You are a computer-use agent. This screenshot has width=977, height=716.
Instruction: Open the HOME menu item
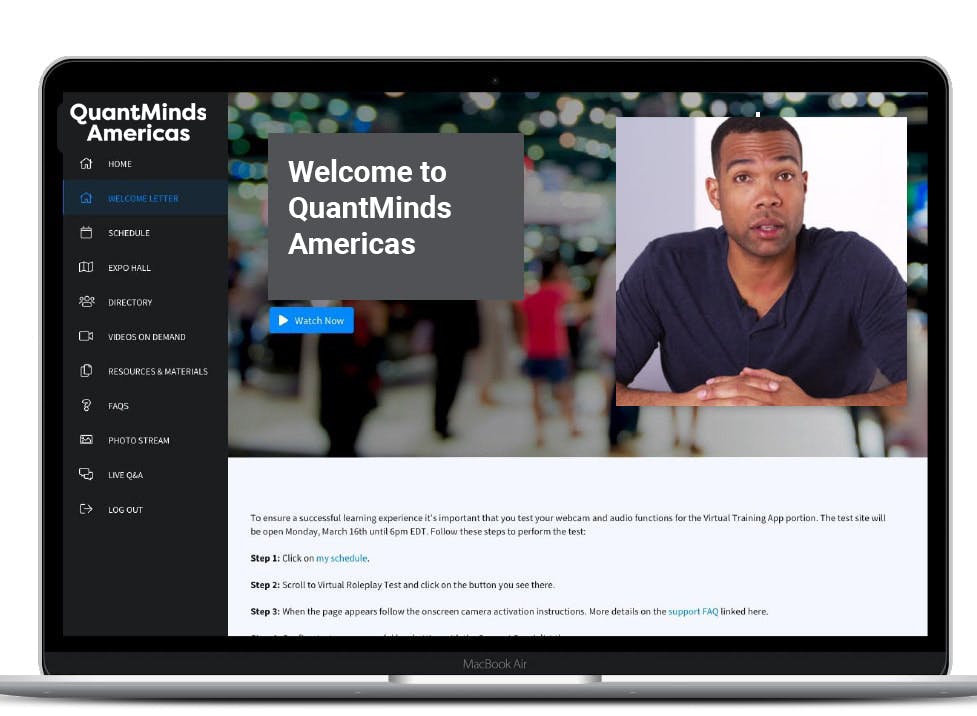coord(120,164)
